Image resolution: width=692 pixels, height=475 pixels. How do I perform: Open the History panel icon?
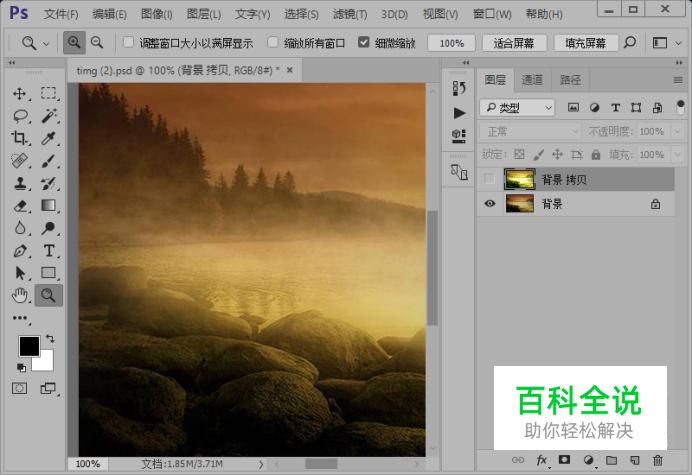coord(459,88)
